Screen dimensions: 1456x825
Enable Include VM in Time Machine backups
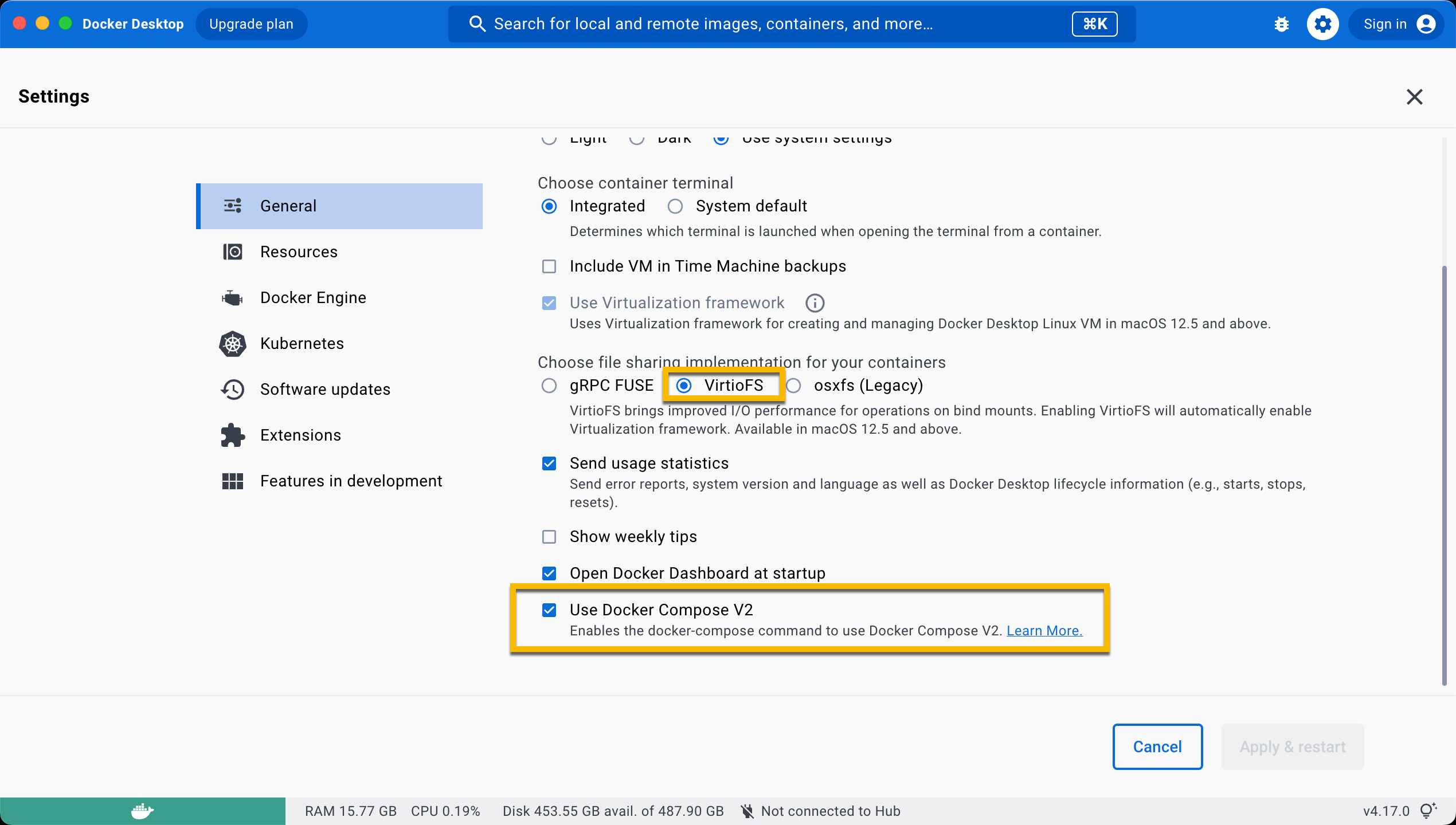[549, 266]
